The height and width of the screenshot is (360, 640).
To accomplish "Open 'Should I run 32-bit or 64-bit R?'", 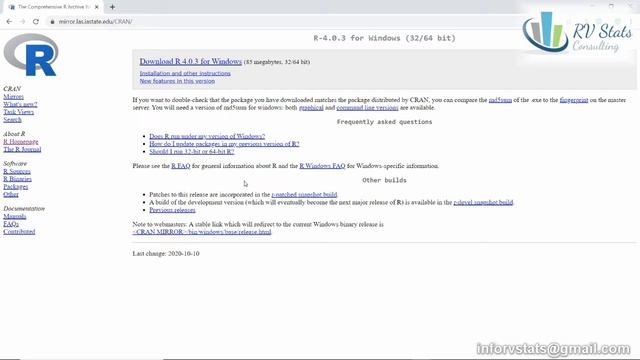I will point(191,152).
